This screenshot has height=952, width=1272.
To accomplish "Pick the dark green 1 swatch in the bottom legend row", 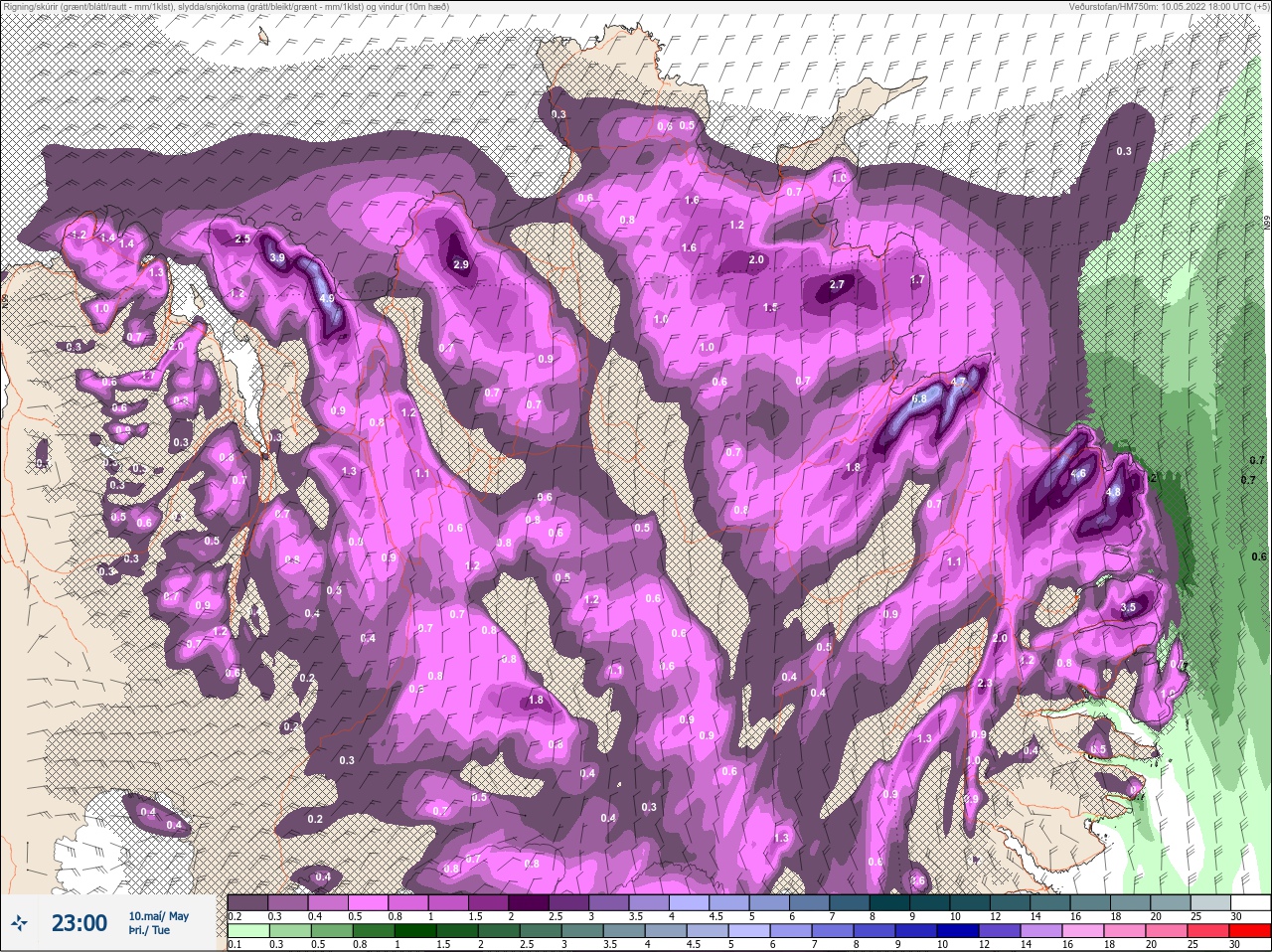I will point(415,930).
